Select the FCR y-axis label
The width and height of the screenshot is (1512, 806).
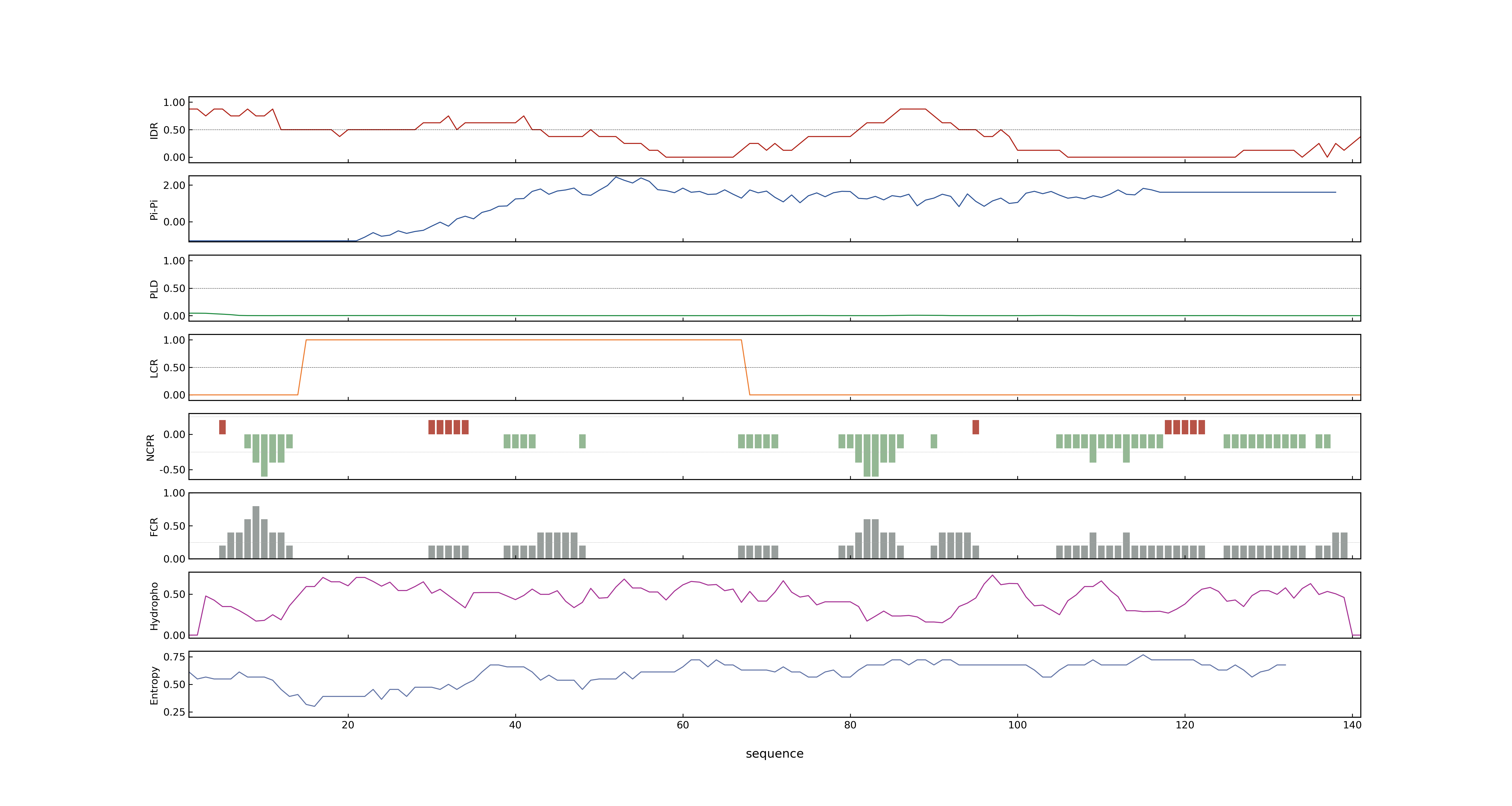click(x=154, y=526)
